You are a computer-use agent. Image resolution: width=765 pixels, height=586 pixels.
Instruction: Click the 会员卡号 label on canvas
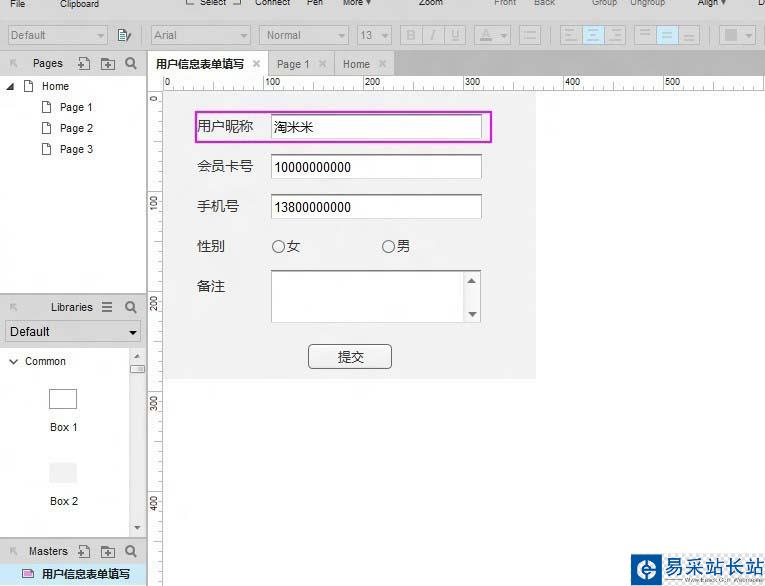tap(225, 166)
